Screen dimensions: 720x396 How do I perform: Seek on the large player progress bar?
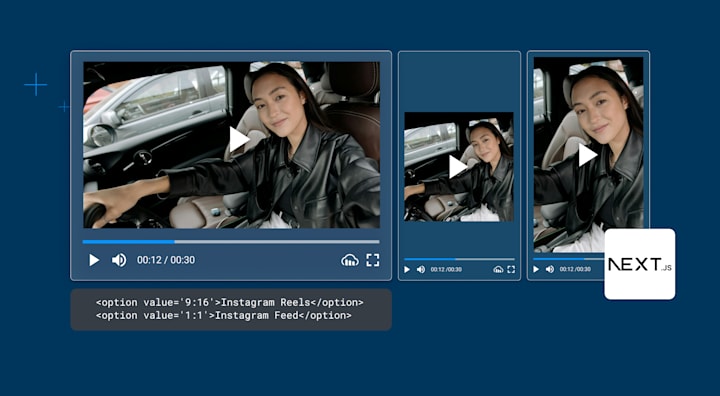coord(231,242)
